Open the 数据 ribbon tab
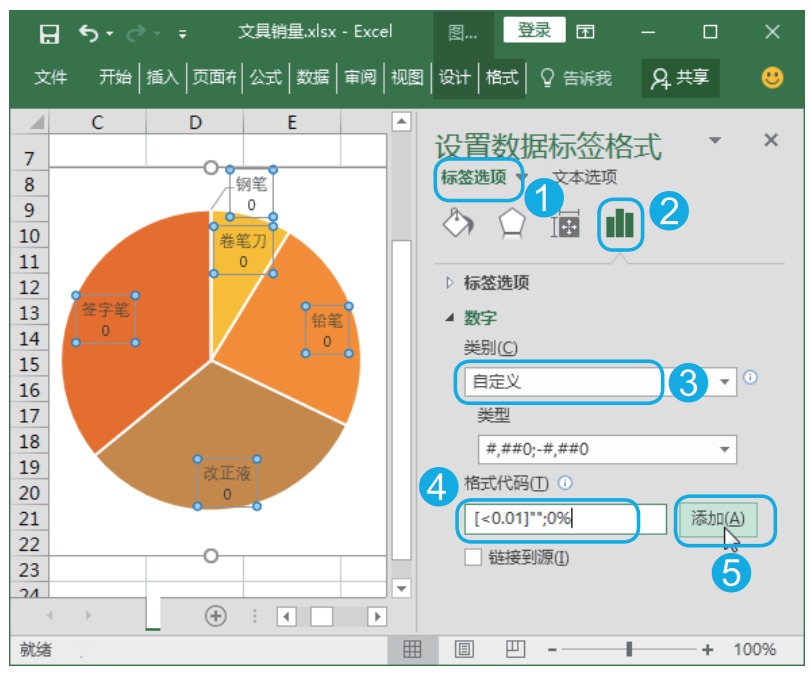The height and width of the screenshot is (675, 811). pos(312,78)
